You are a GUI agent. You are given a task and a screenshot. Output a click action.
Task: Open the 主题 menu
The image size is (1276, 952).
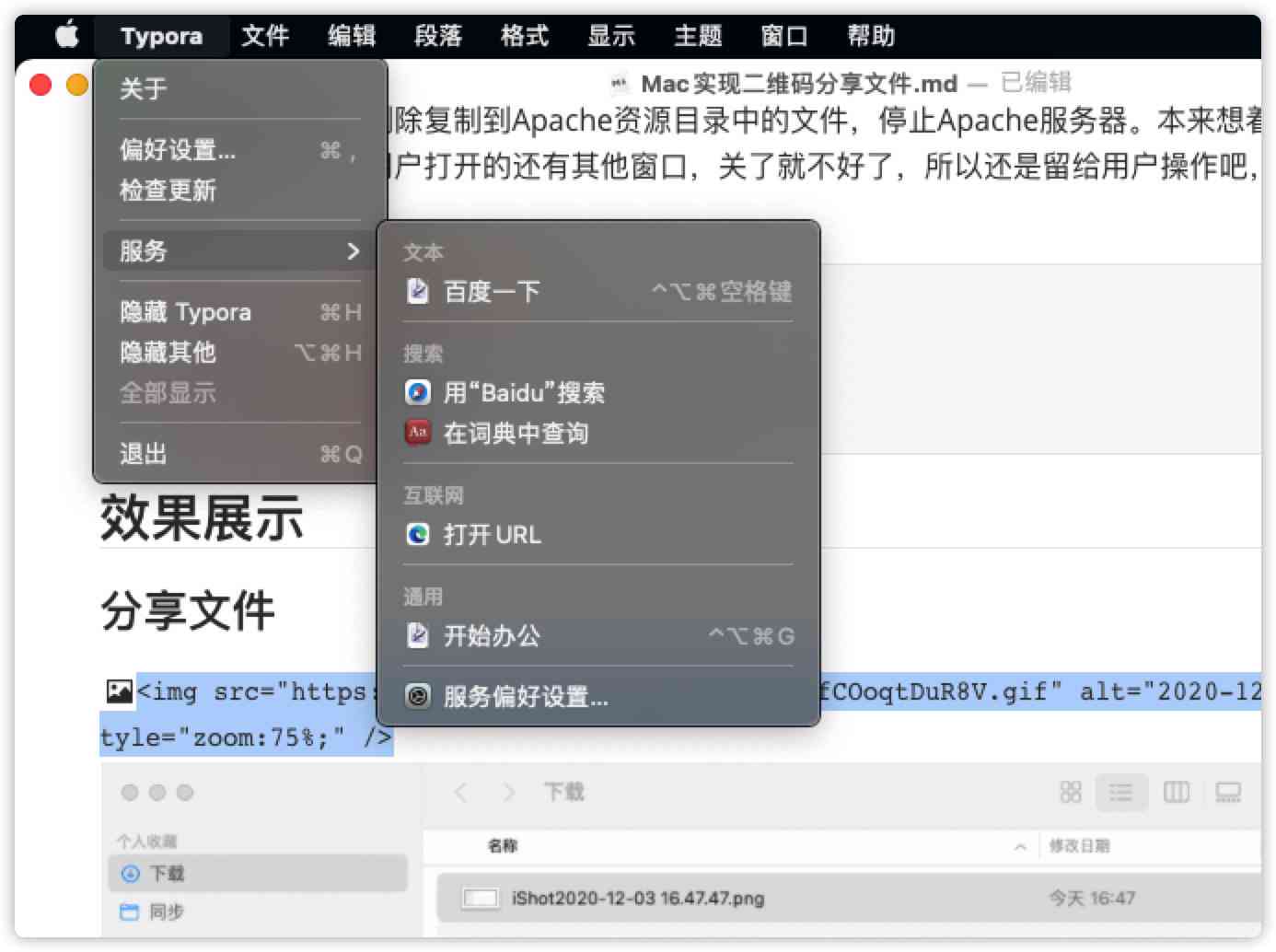pyautogui.click(x=698, y=36)
